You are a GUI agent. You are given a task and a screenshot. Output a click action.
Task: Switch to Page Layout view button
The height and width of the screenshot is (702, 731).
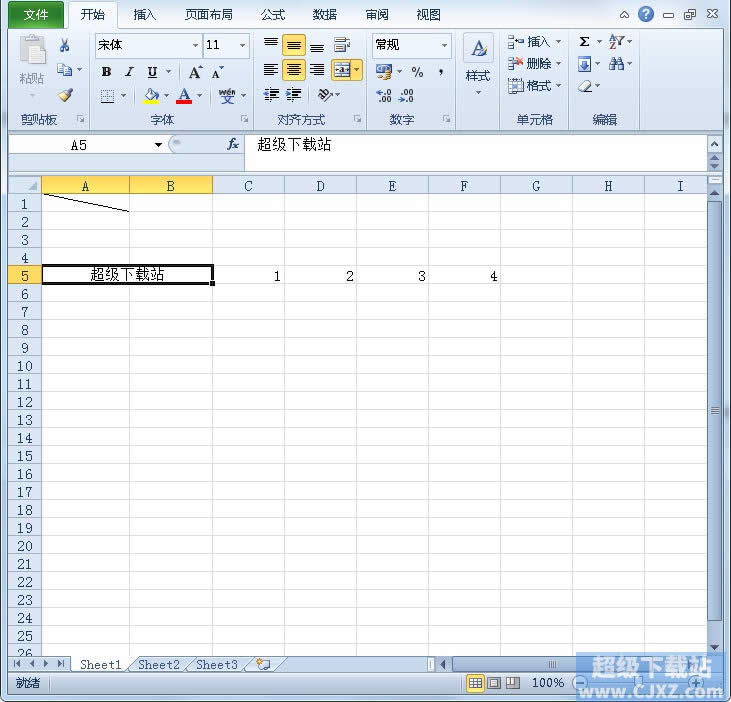[x=494, y=683]
